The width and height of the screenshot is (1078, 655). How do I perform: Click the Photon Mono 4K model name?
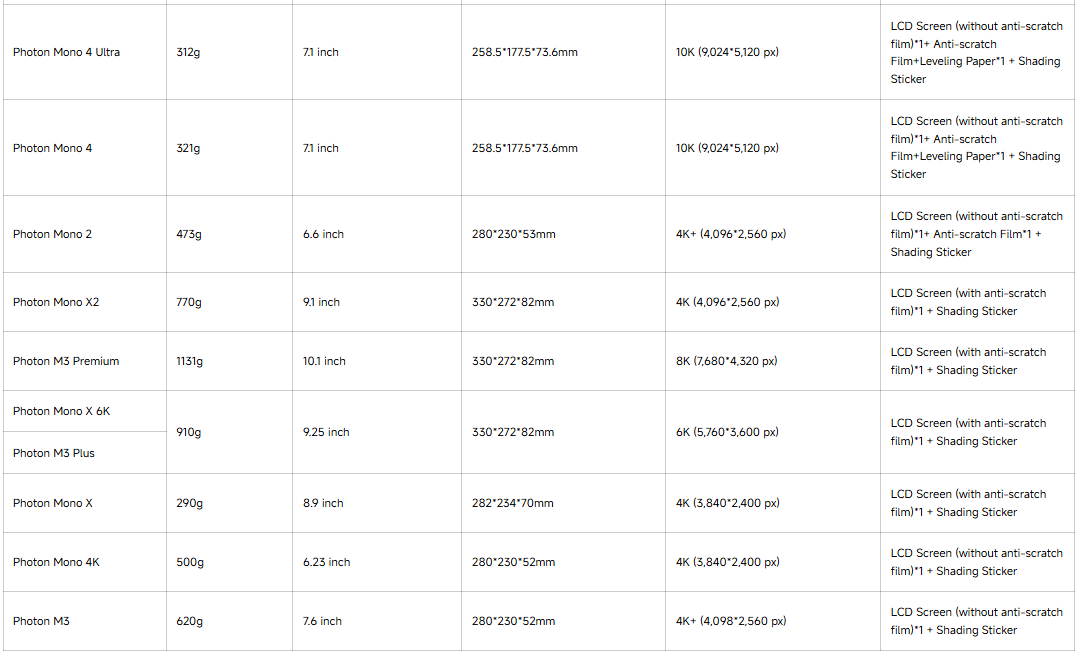[56, 562]
